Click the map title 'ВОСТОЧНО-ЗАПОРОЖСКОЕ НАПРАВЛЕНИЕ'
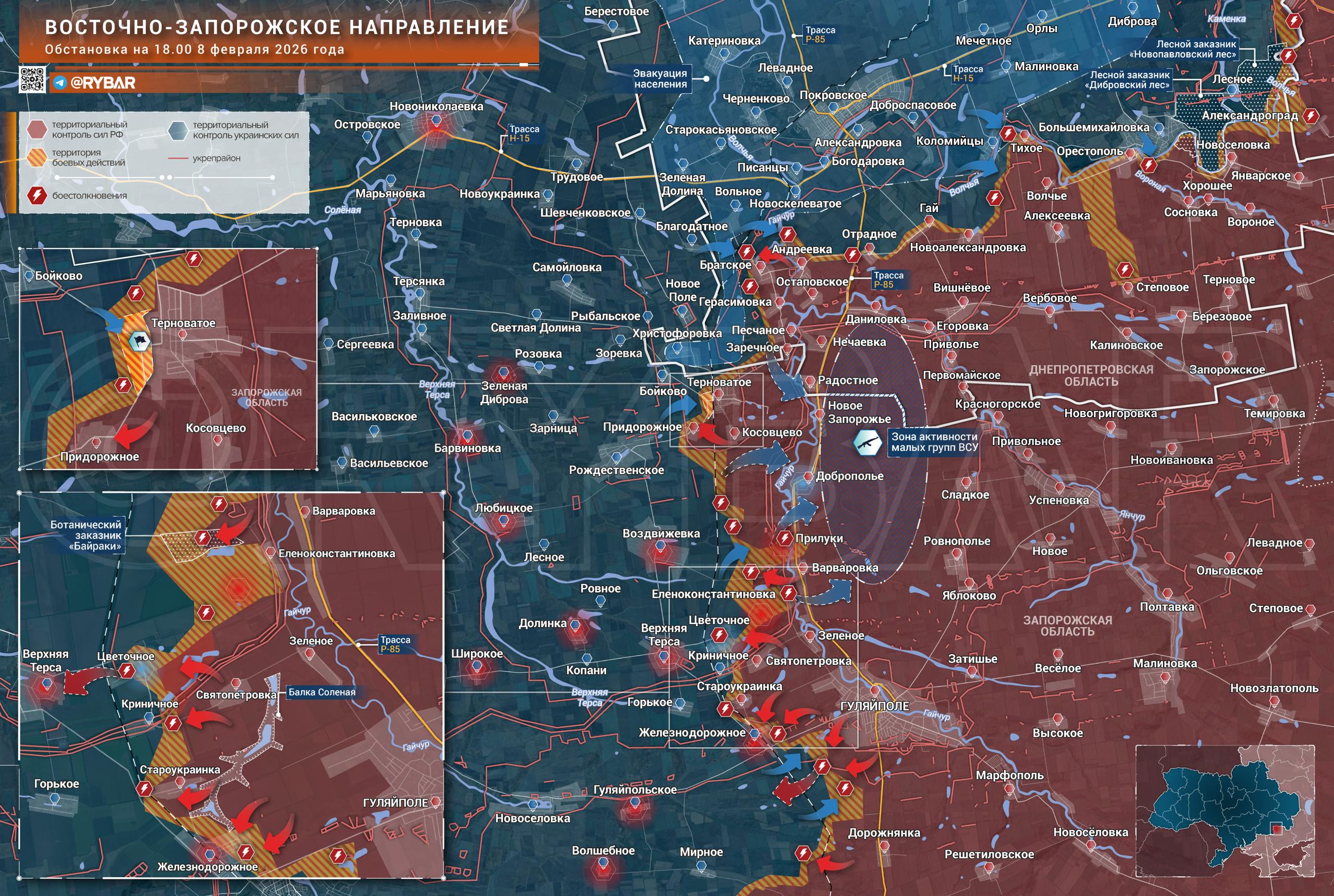Viewport: 1334px width, 896px height. [277, 28]
